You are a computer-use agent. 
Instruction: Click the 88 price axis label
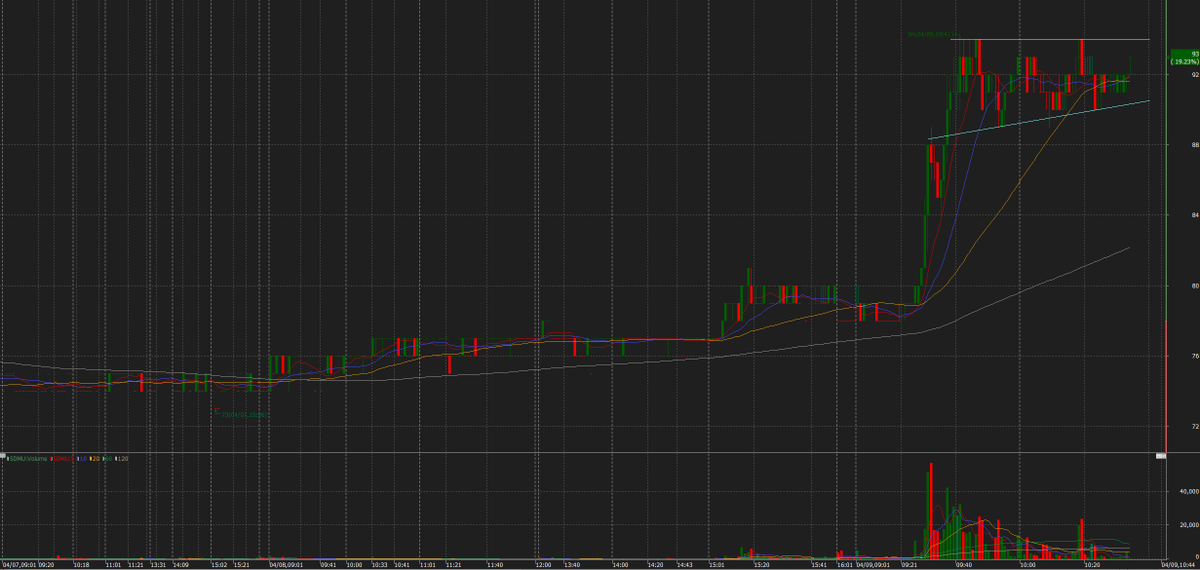point(1194,145)
